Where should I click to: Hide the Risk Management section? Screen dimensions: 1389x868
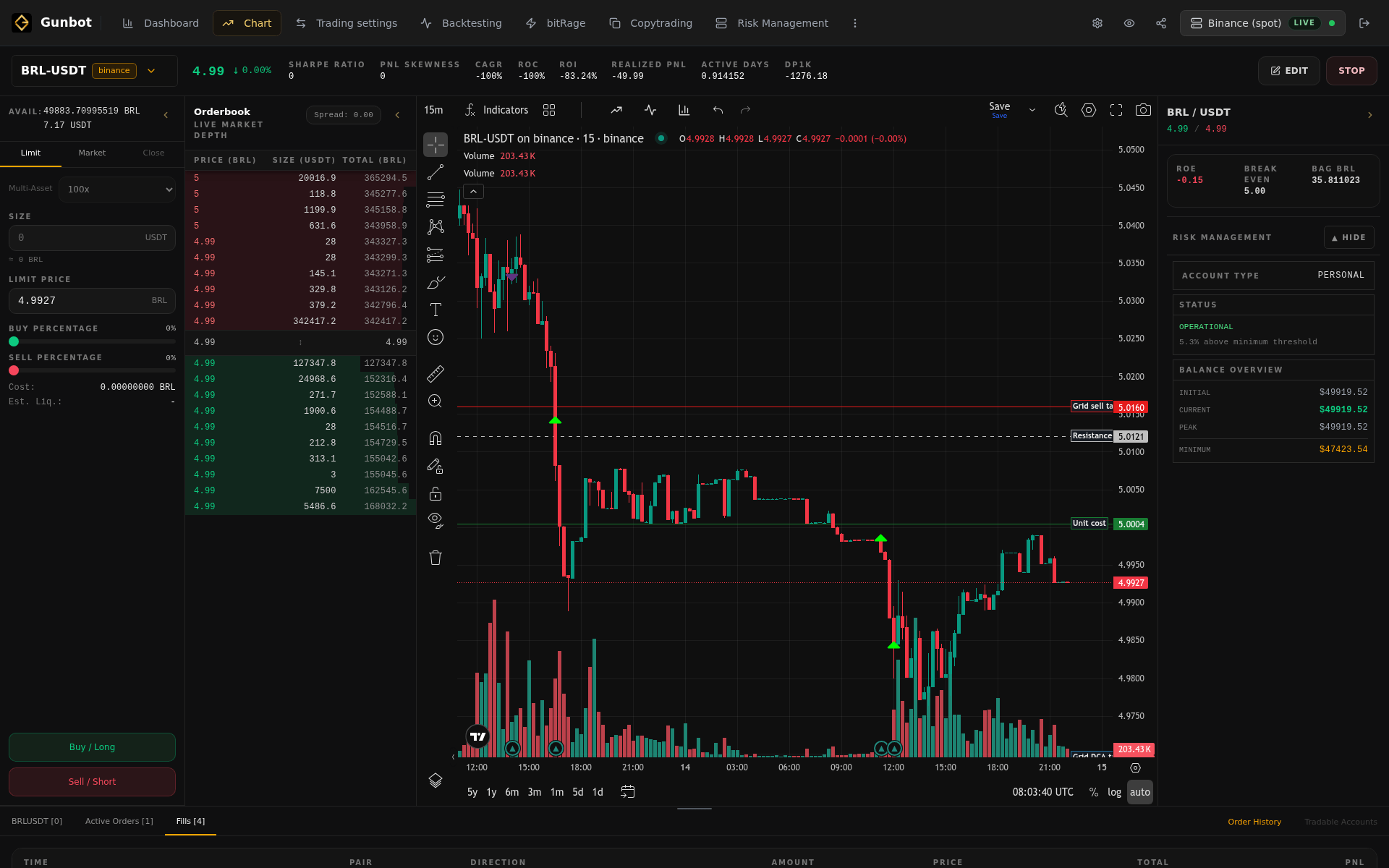(x=1348, y=237)
